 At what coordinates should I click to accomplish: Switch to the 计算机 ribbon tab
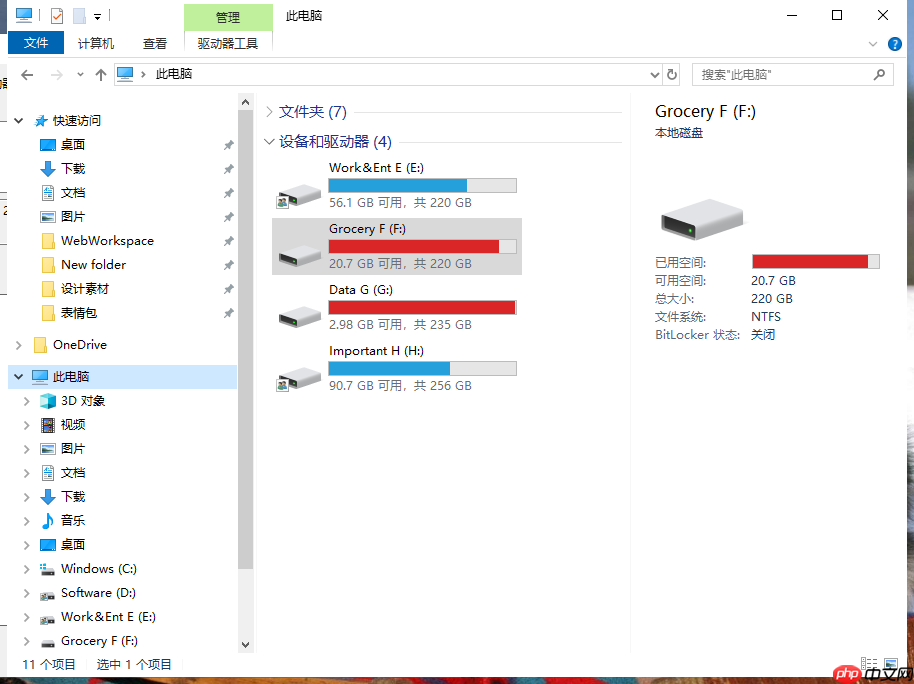(95, 43)
